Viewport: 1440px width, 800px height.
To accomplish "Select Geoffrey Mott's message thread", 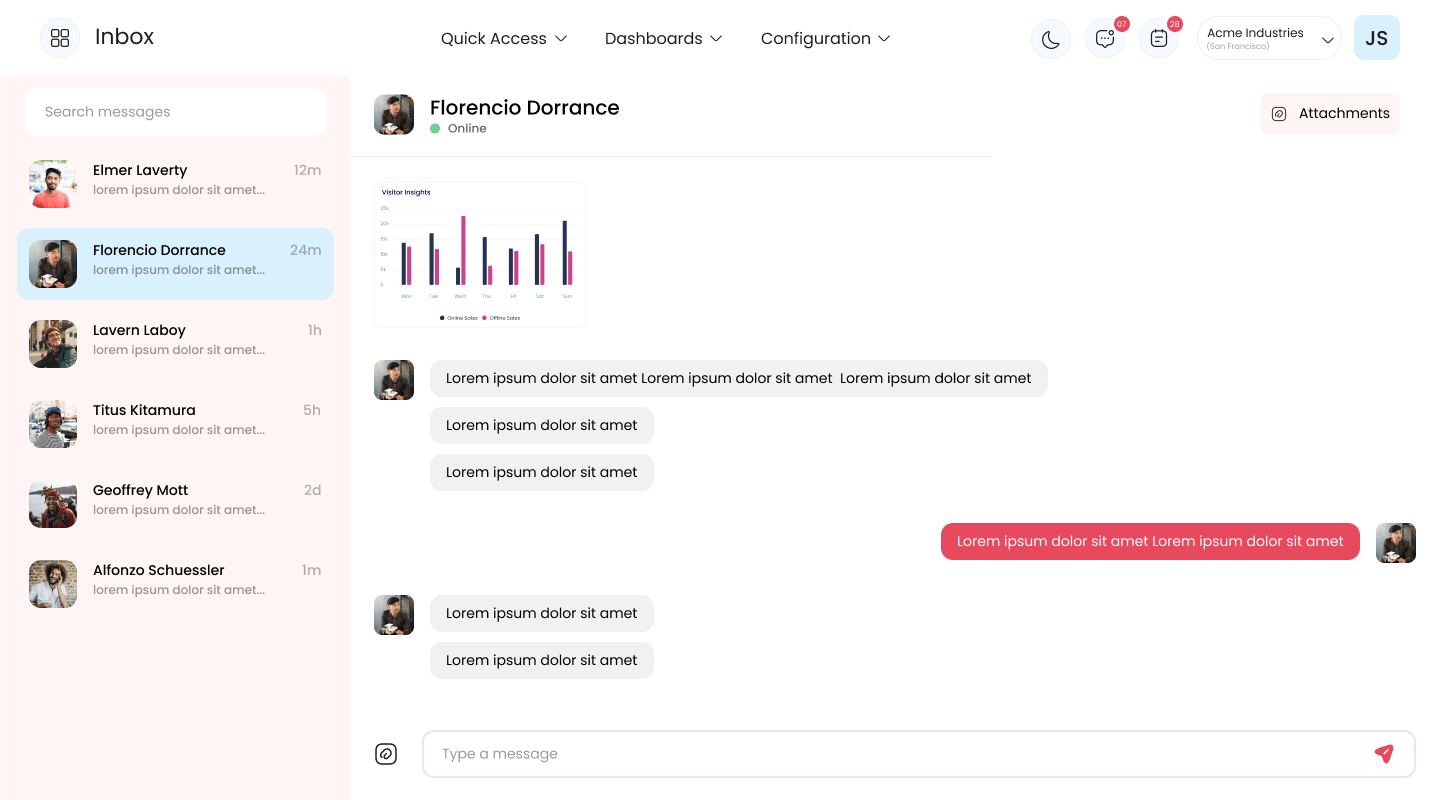I will [x=176, y=504].
